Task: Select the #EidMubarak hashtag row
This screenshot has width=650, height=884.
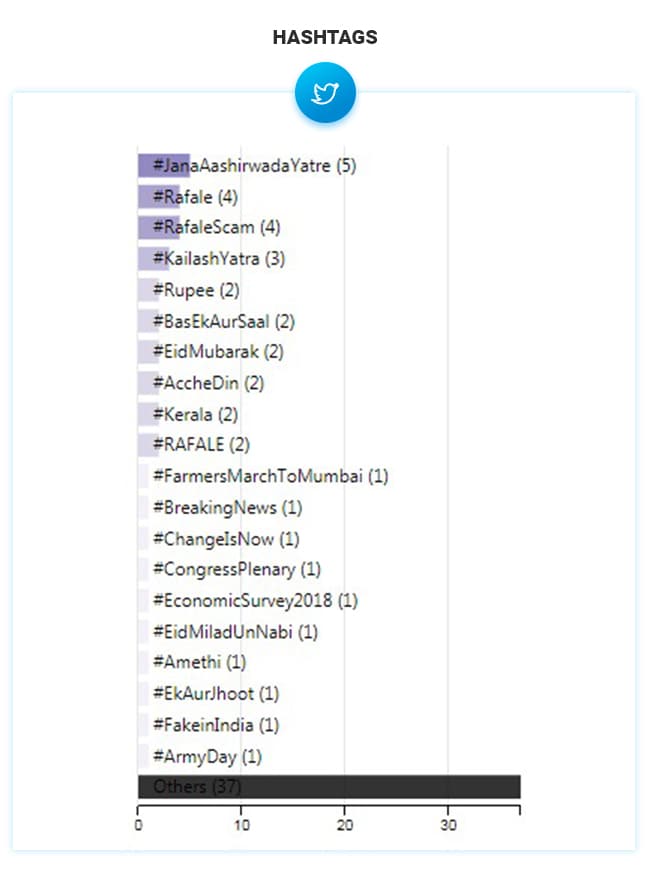Action: (x=218, y=352)
